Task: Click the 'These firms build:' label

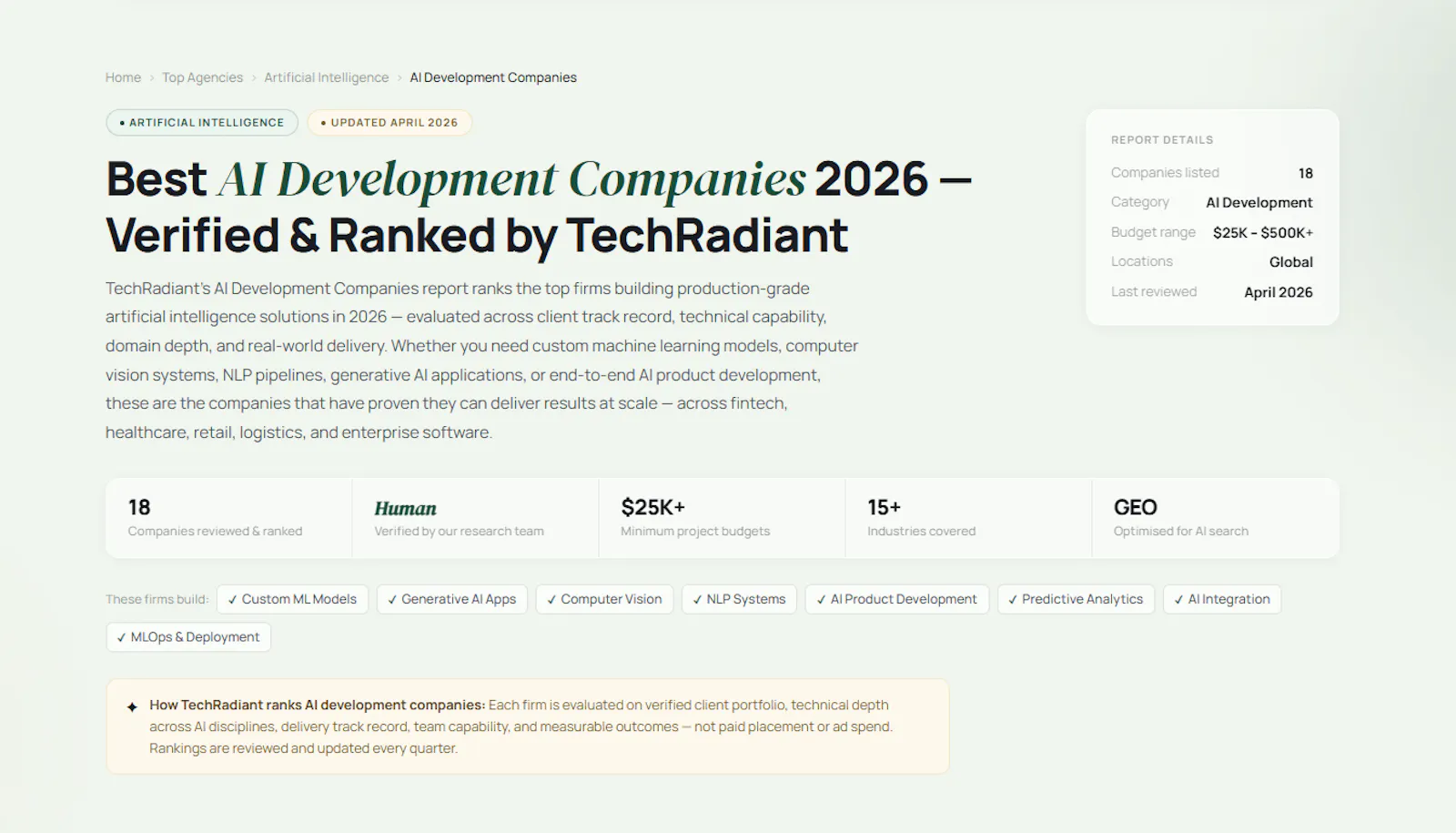Action: [157, 599]
